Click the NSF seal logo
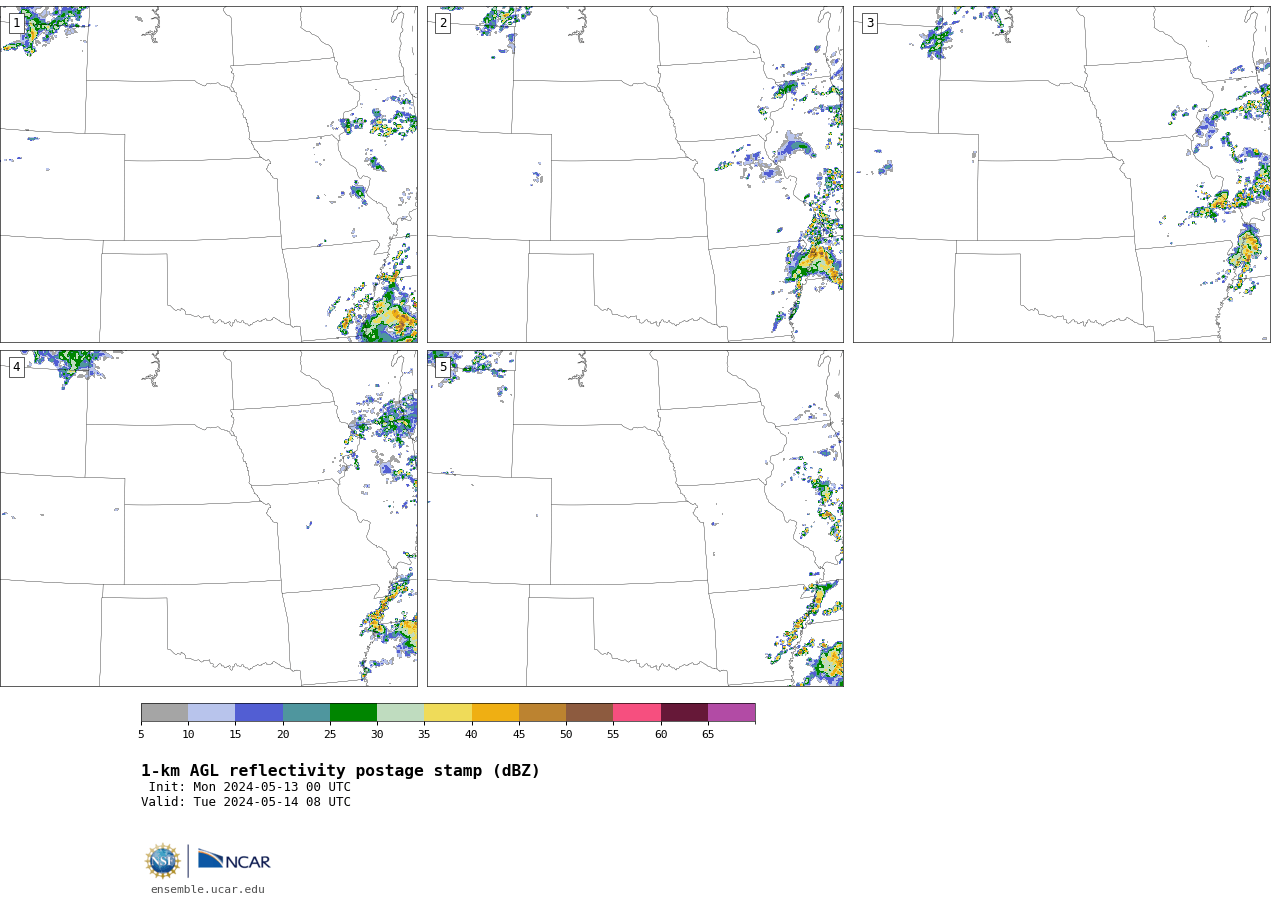The image size is (1280, 901). 163,861
